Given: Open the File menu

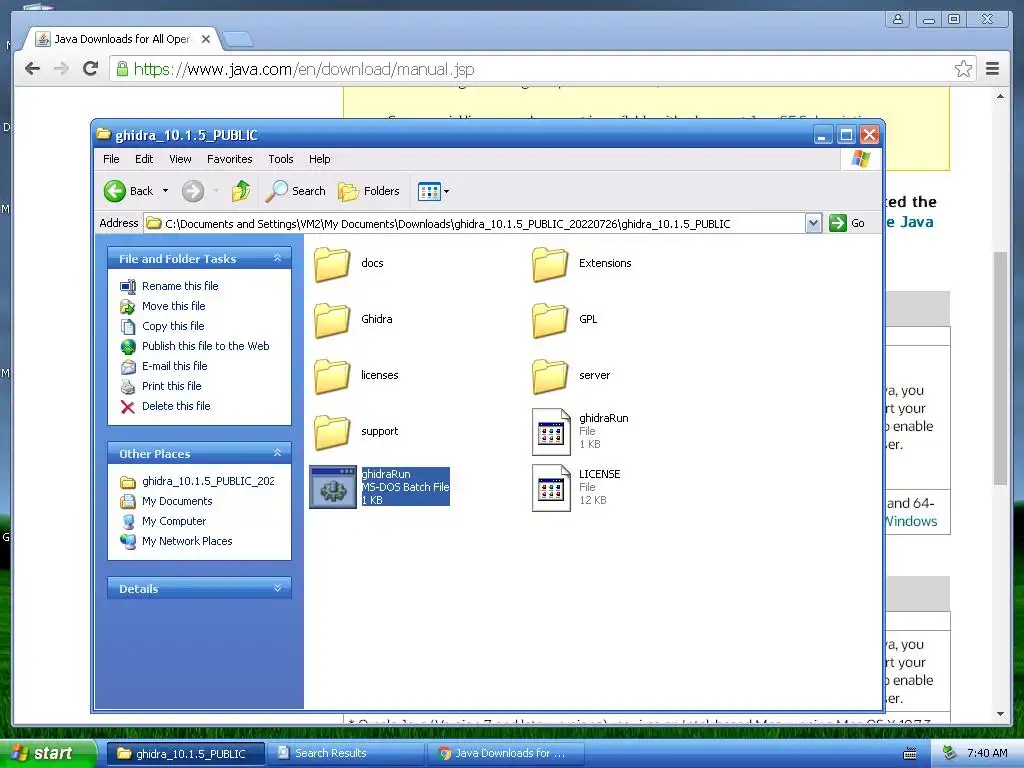Looking at the screenshot, I should click(x=111, y=159).
